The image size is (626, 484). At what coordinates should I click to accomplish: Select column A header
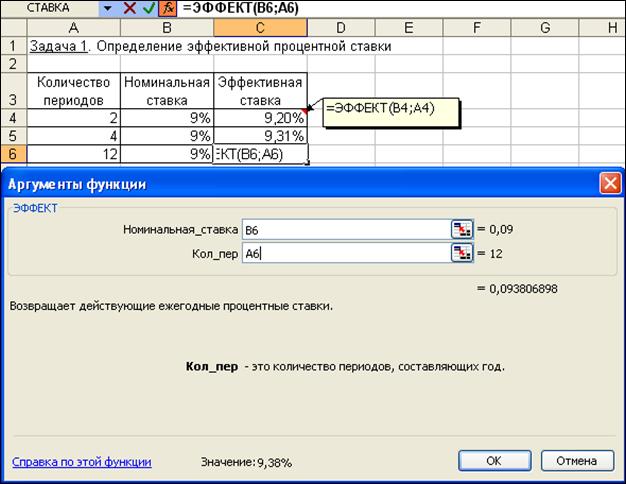(74, 27)
